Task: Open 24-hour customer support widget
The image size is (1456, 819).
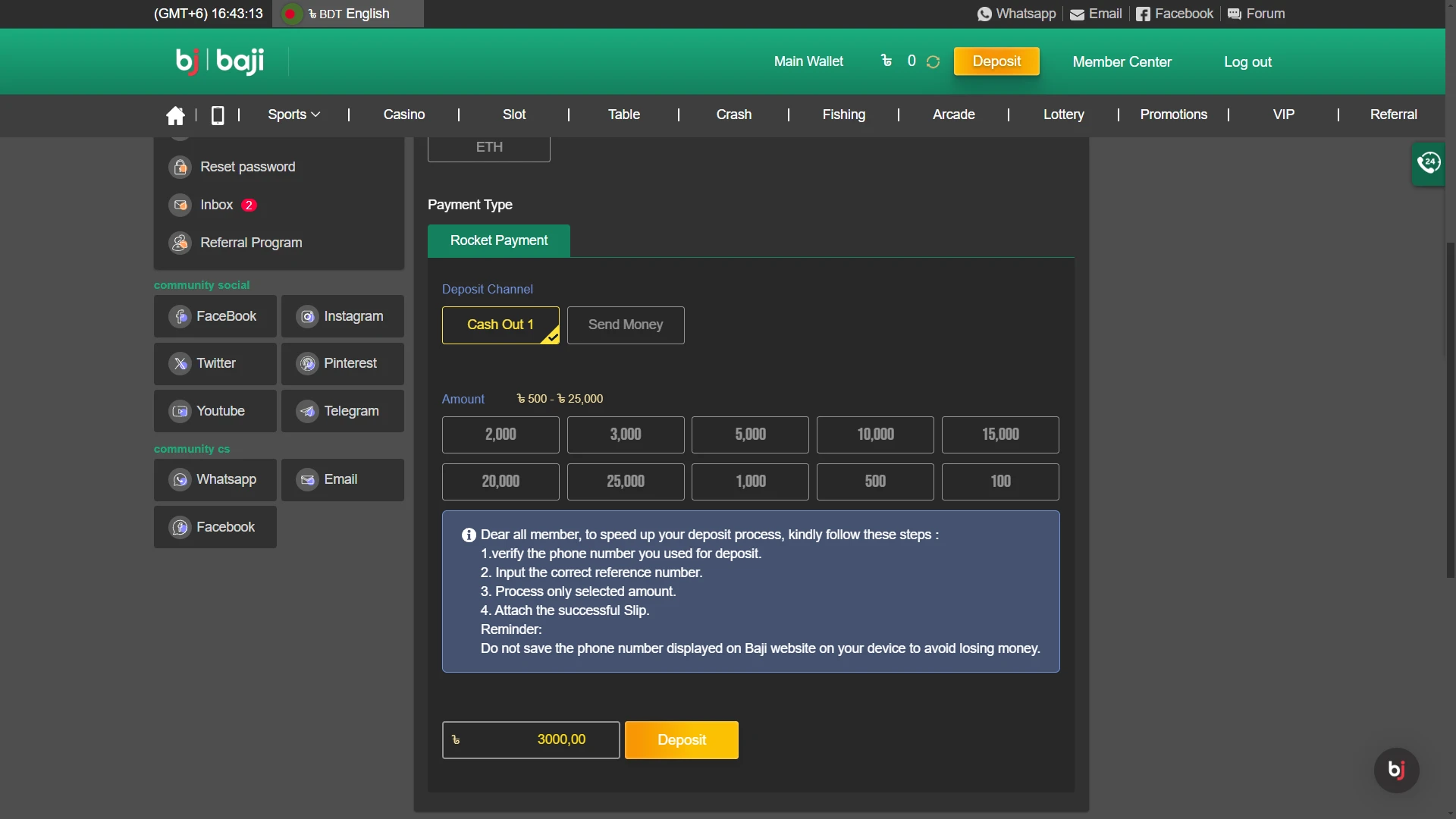Action: click(1428, 162)
